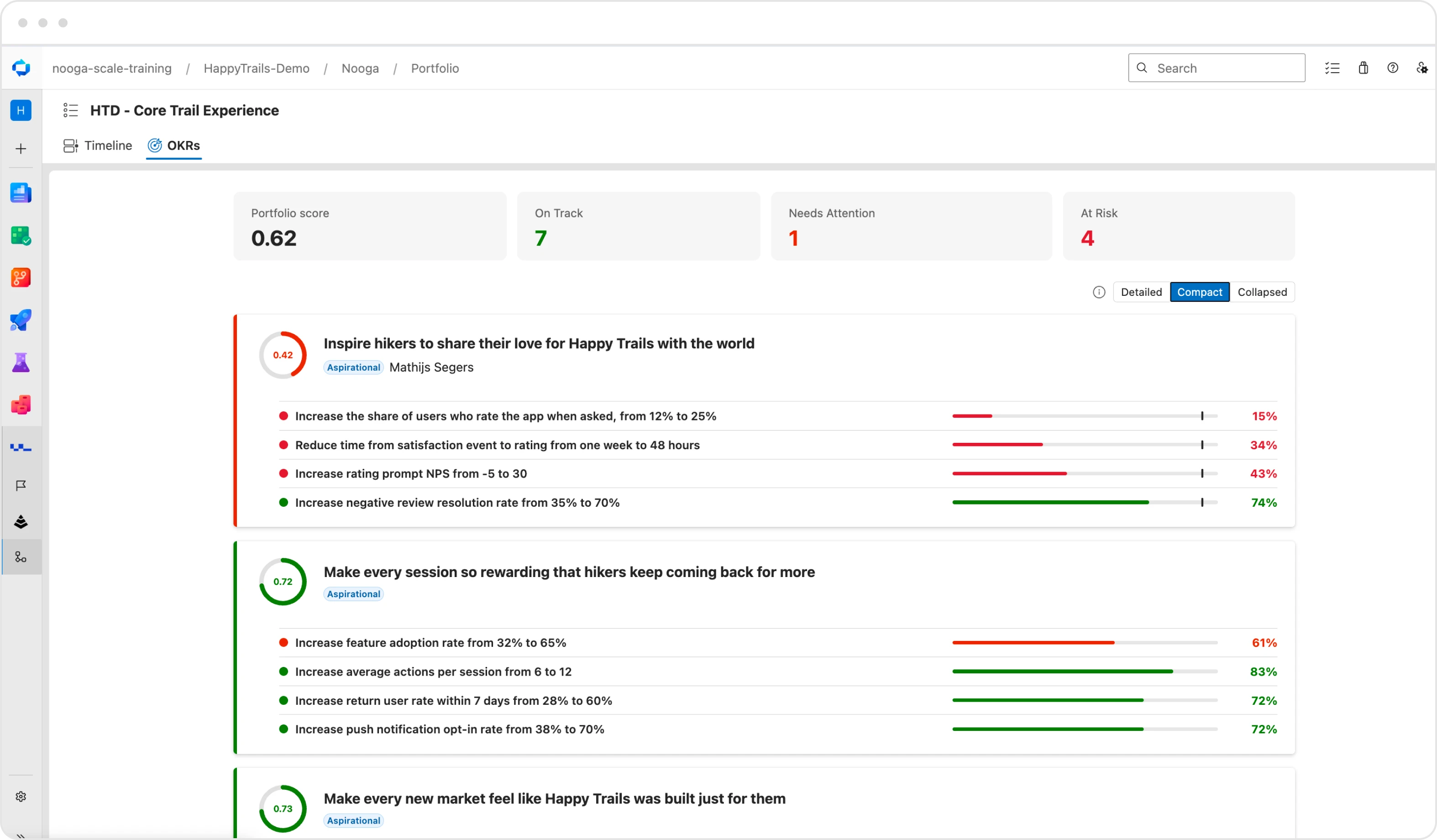Go to HappyTrails-Demo breadcrumb
The image size is (1437, 840).
pyautogui.click(x=257, y=68)
